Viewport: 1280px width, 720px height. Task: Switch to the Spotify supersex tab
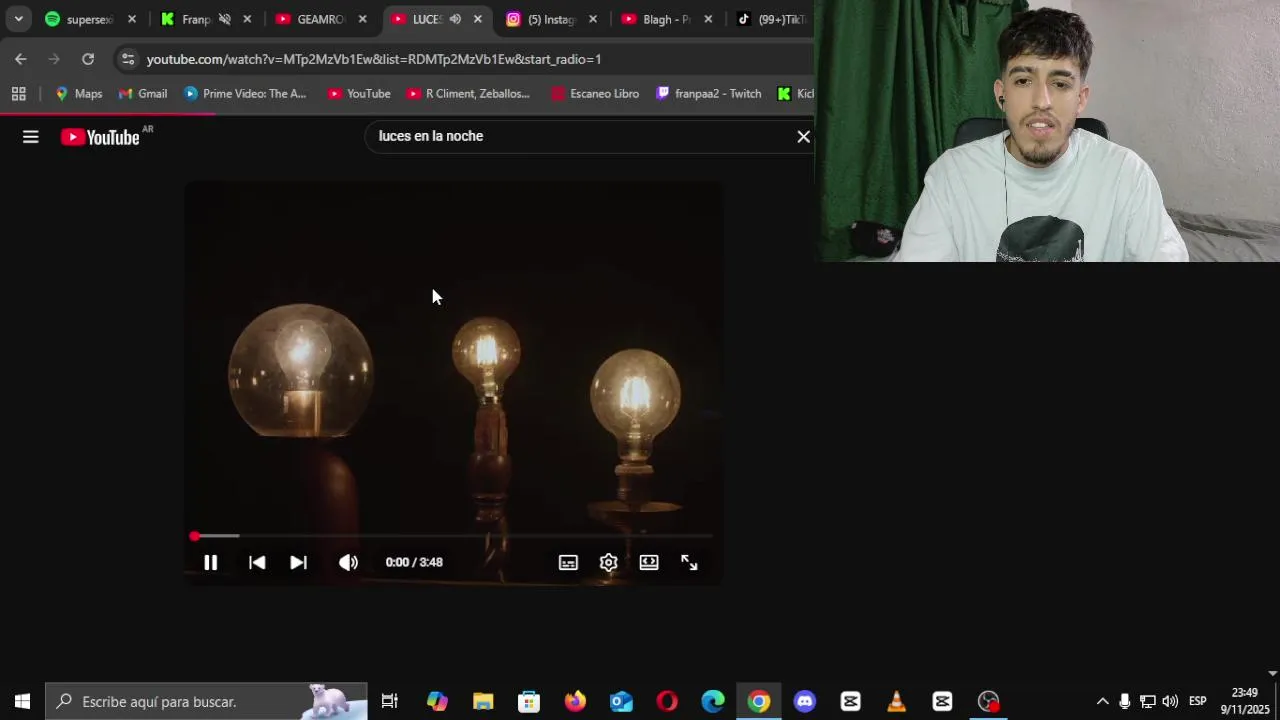pyautogui.click(x=90, y=19)
